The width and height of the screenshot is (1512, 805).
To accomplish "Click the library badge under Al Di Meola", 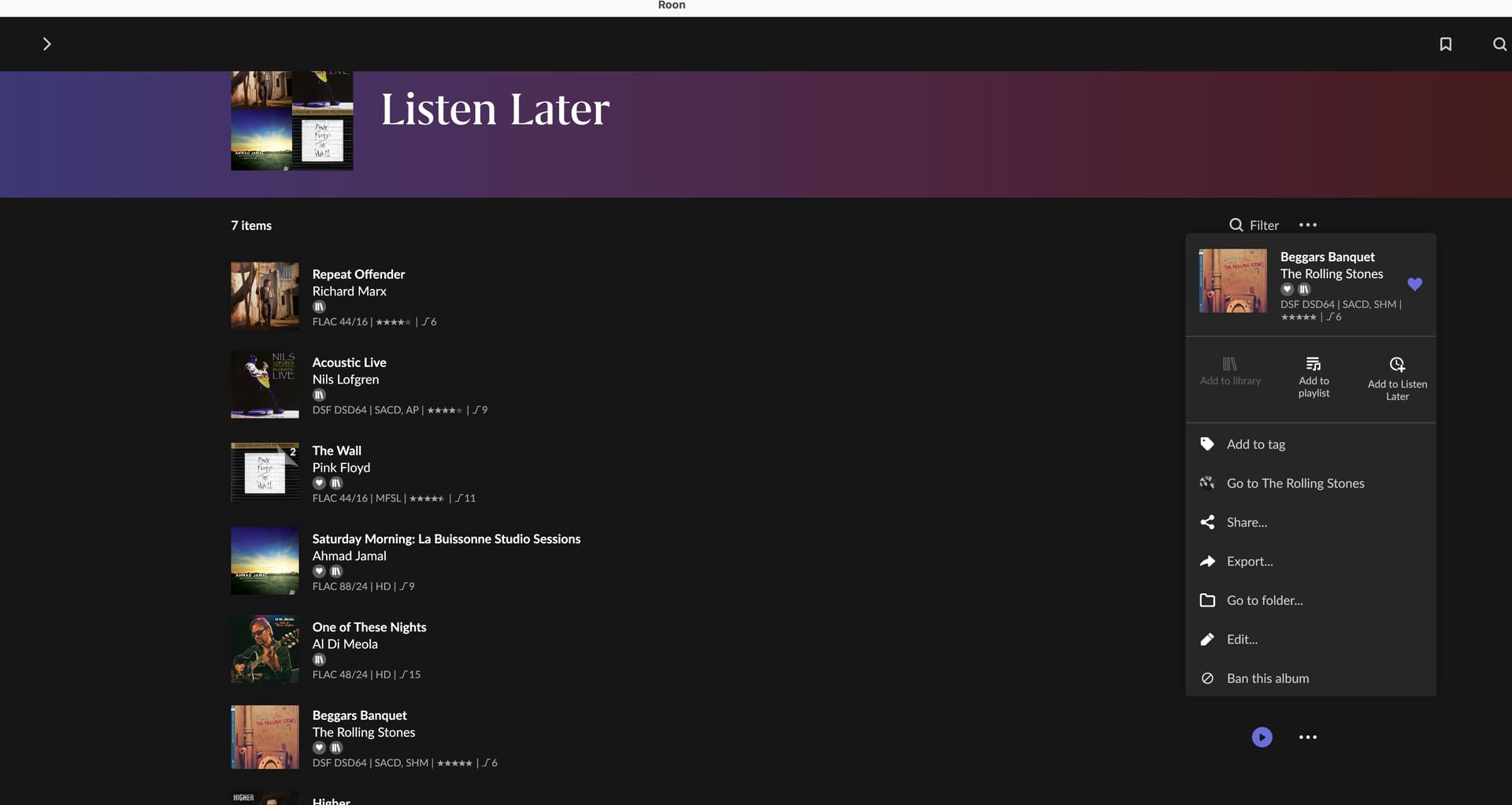I will pos(319,660).
